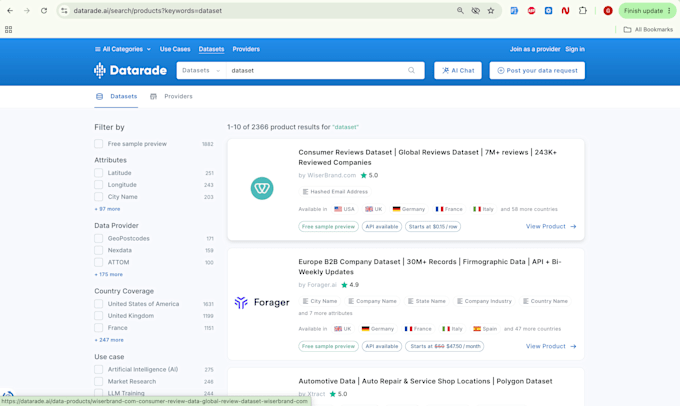Viewport: 680px width, 406px height.
Task: Click the WiserBrand provider logo
Action: (x=262, y=188)
